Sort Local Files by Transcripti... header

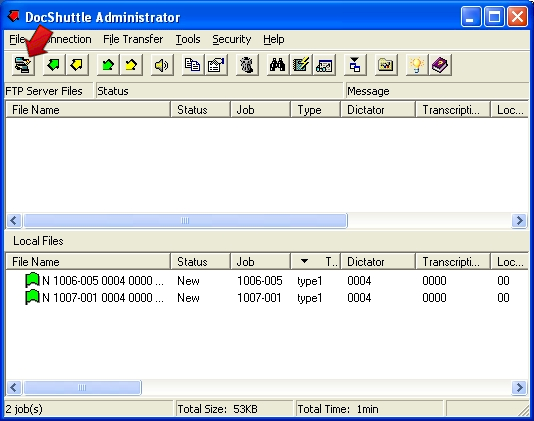coord(453,262)
